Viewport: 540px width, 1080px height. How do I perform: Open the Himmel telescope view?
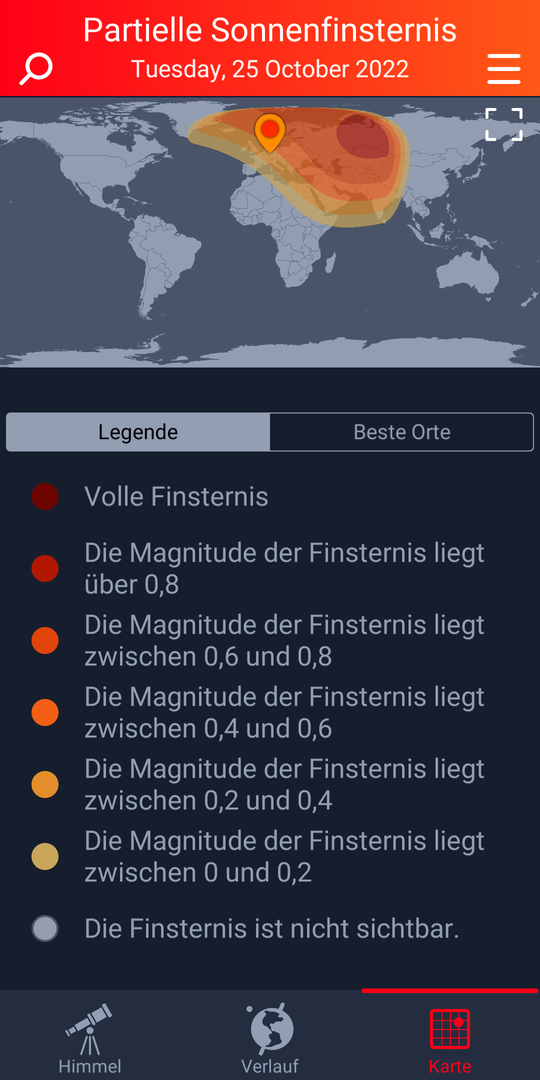pyautogui.click(x=90, y=1037)
